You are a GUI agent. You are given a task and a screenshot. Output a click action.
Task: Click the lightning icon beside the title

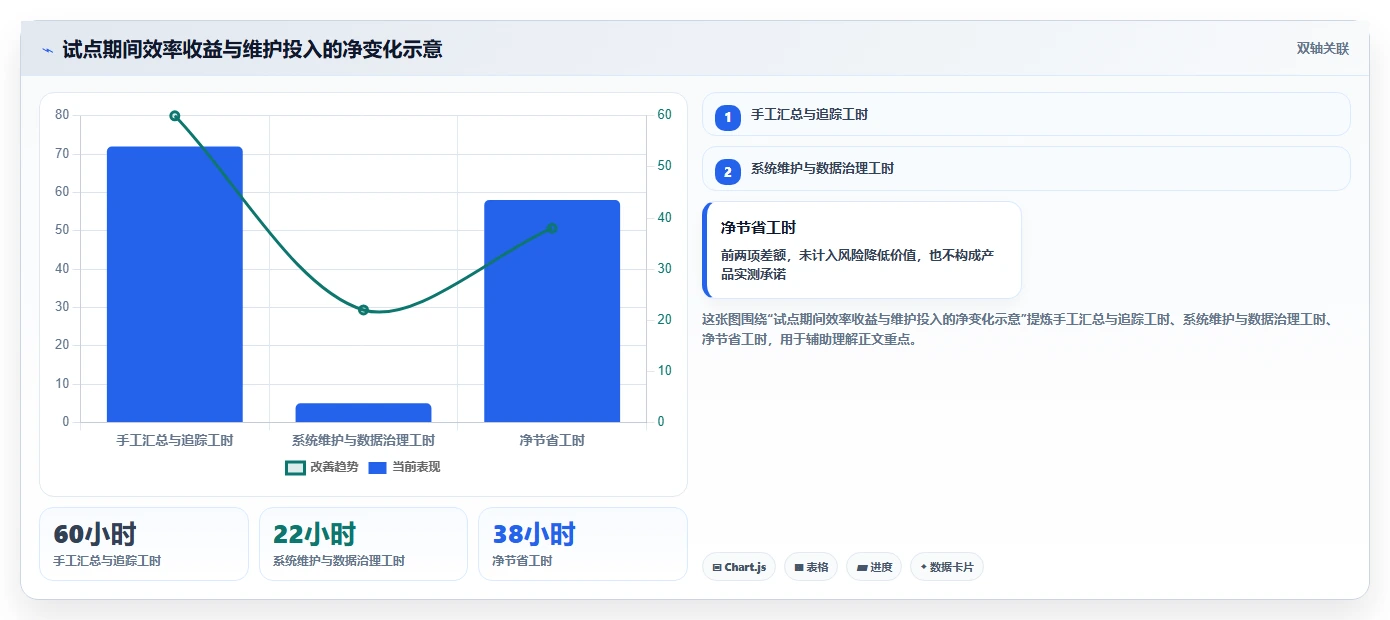click(x=47, y=49)
